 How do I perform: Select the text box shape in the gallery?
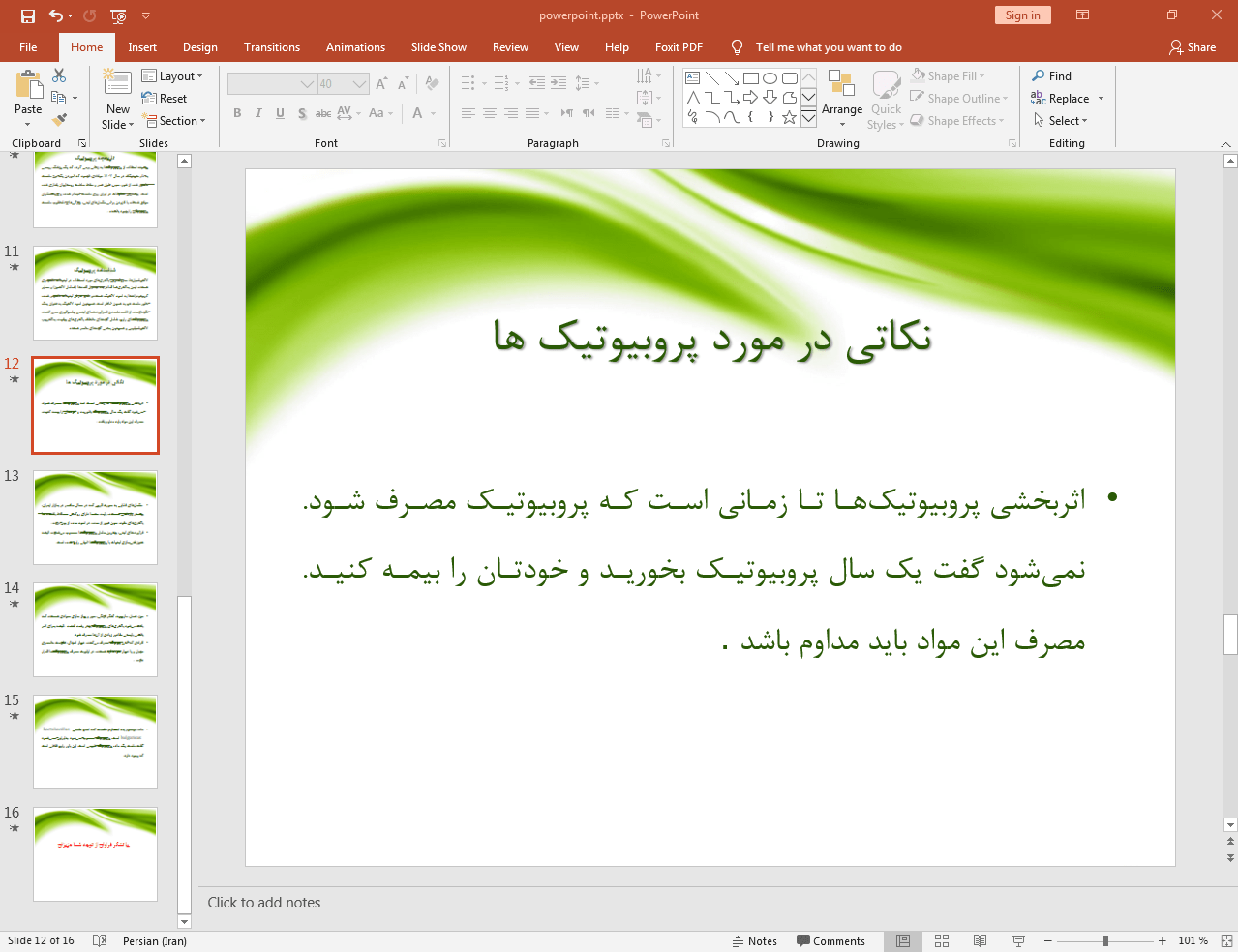(693, 78)
